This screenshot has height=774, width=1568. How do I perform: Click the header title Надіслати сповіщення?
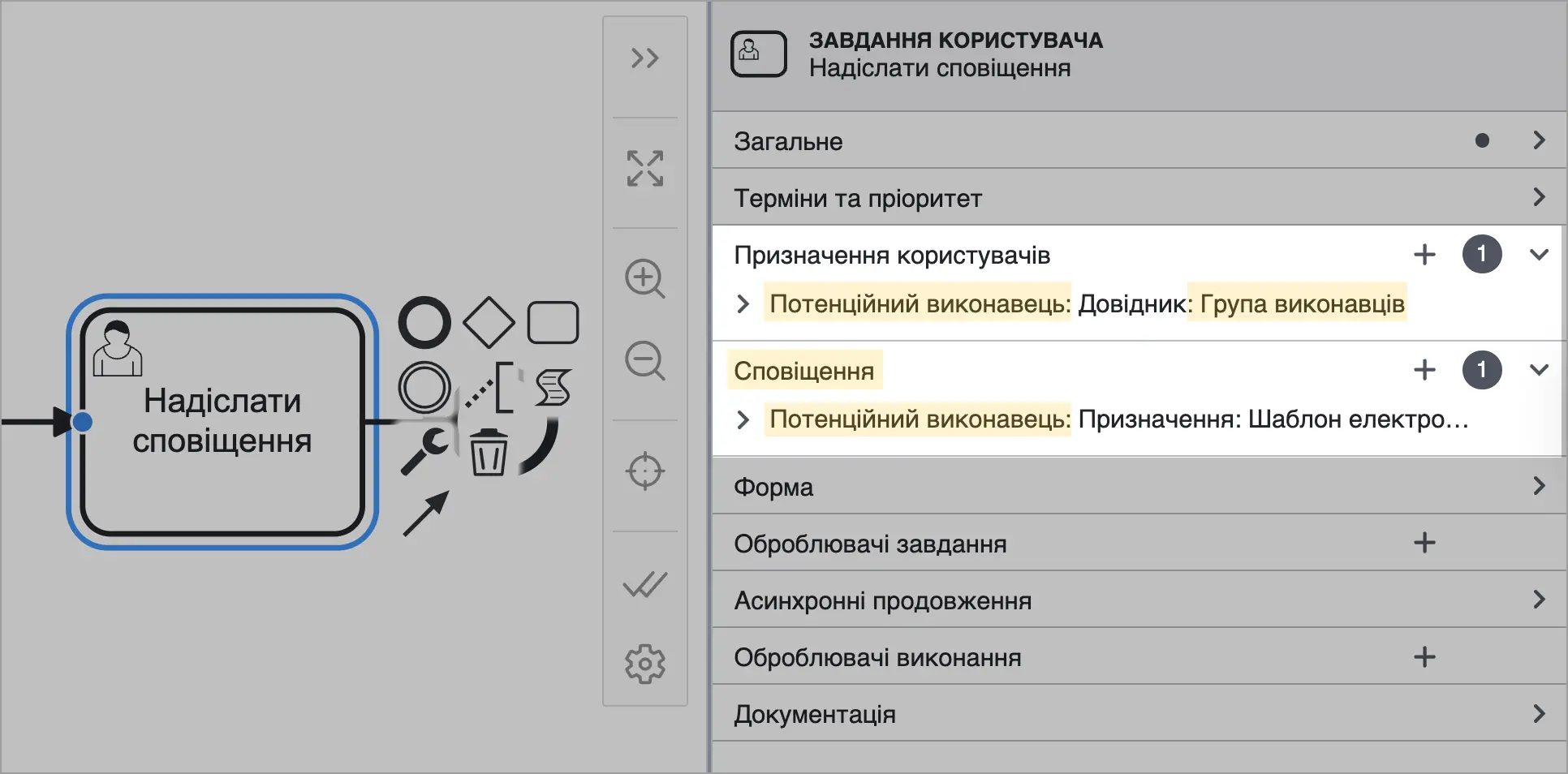pos(940,68)
